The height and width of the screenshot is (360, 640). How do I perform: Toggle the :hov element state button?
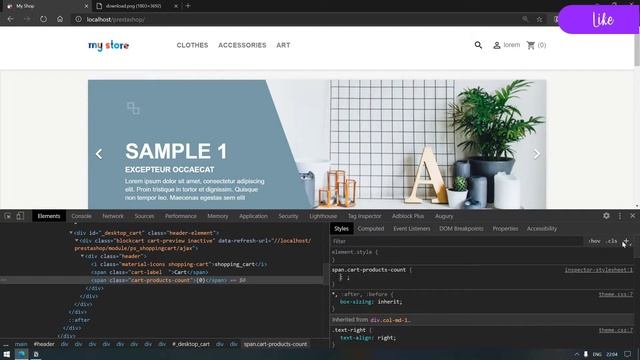[594, 241]
